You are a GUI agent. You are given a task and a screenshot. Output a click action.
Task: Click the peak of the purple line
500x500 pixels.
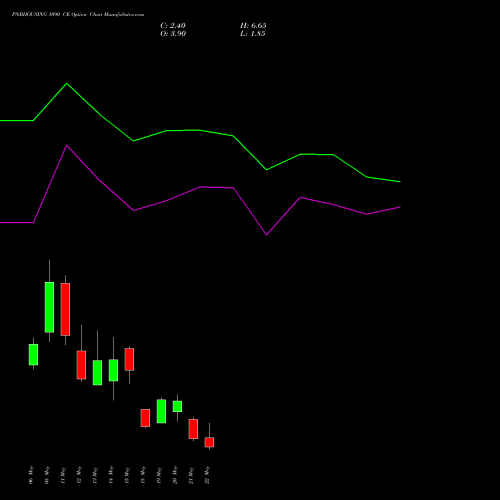[67, 146]
